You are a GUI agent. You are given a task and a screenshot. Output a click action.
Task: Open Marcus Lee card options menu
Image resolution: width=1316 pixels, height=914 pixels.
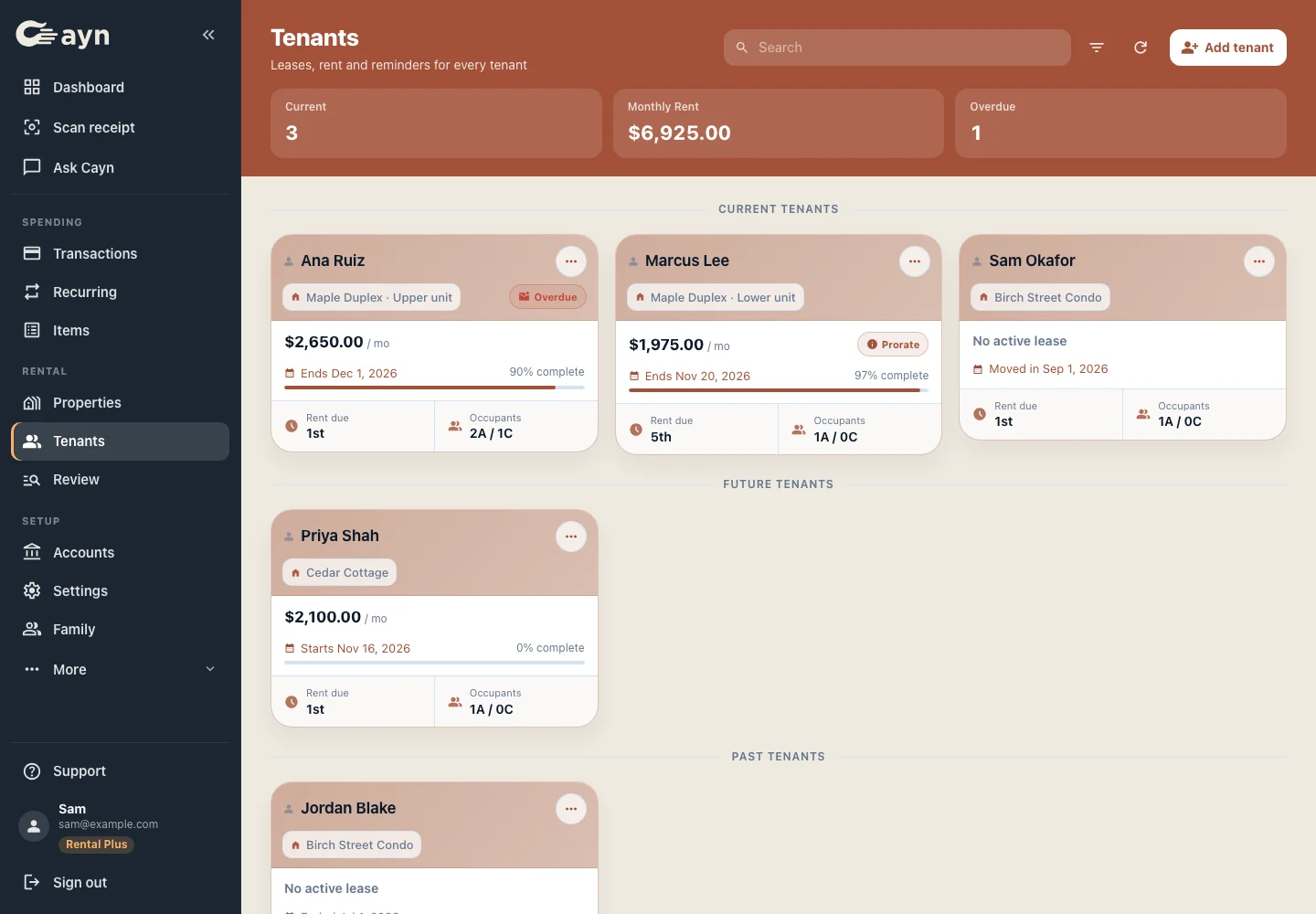point(915,261)
